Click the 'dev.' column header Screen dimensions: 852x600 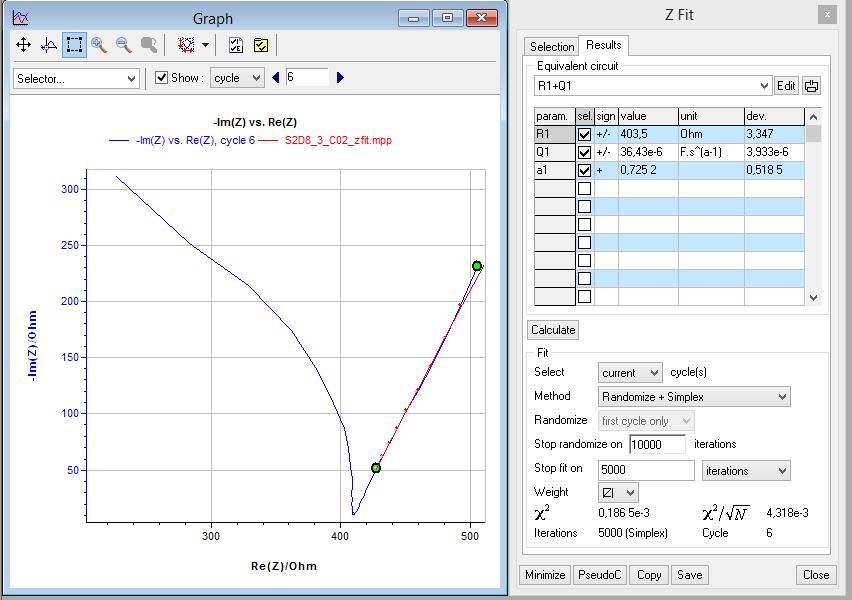774,116
